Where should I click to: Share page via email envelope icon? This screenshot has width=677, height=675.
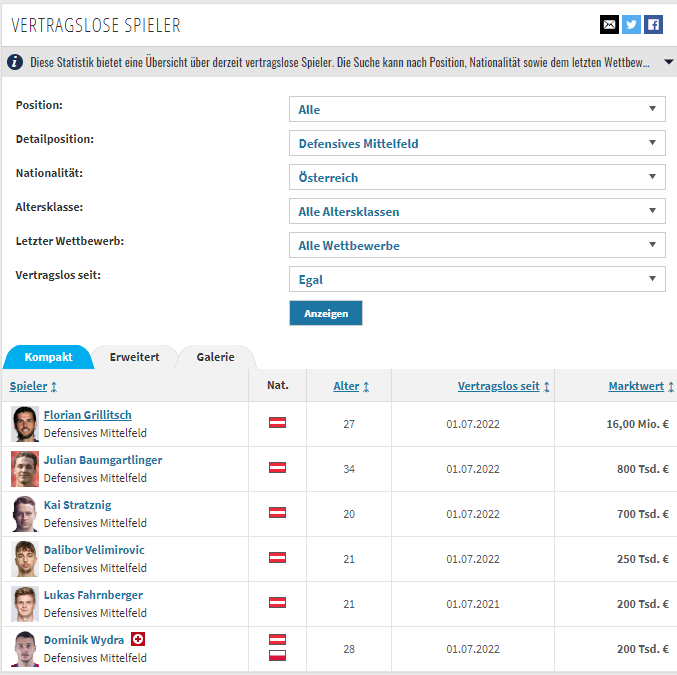609,25
